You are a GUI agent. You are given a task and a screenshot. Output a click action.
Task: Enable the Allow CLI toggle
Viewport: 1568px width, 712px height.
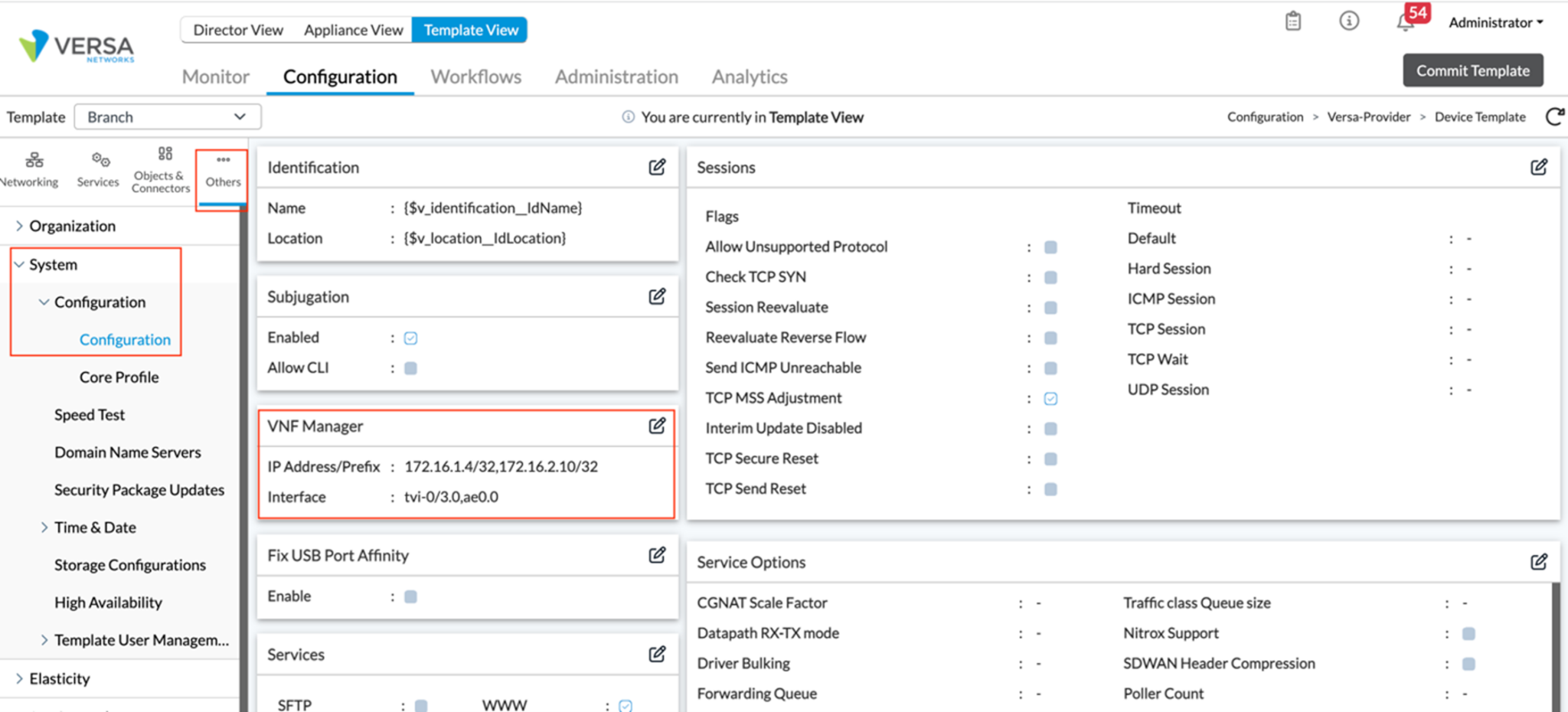[410, 367]
